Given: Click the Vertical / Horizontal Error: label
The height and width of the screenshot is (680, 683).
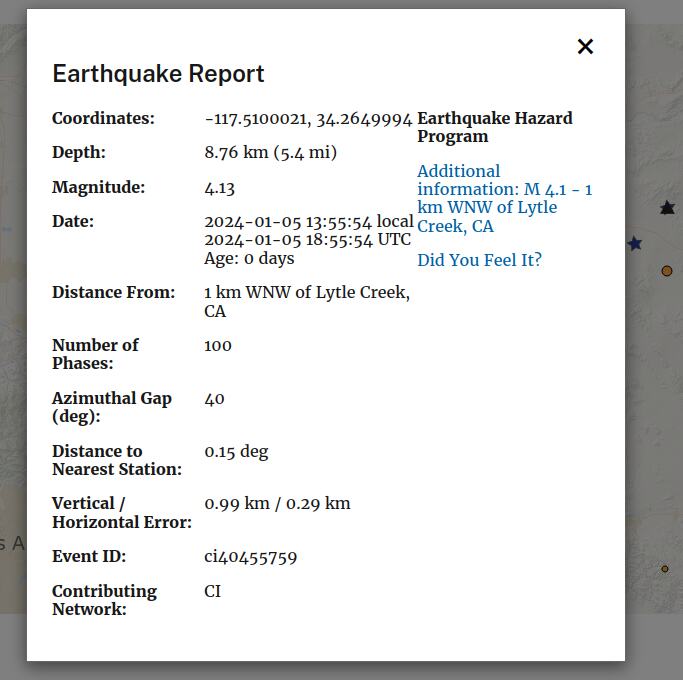Looking at the screenshot, I should pyautogui.click(x=122, y=513).
